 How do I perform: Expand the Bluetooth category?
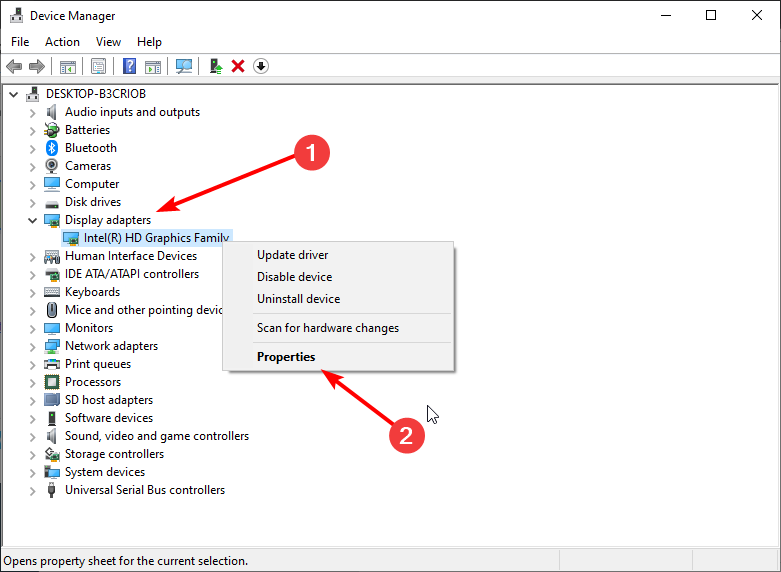click(33, 149)
